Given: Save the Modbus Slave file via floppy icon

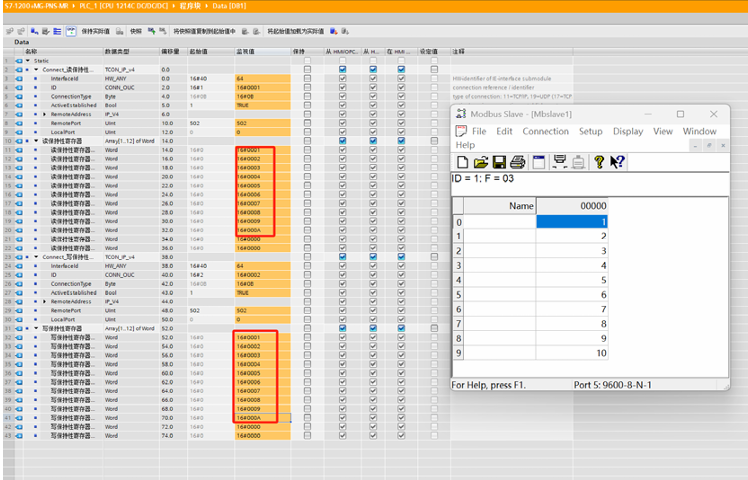Looking at the screenshot, I should [x=498, y=162].
